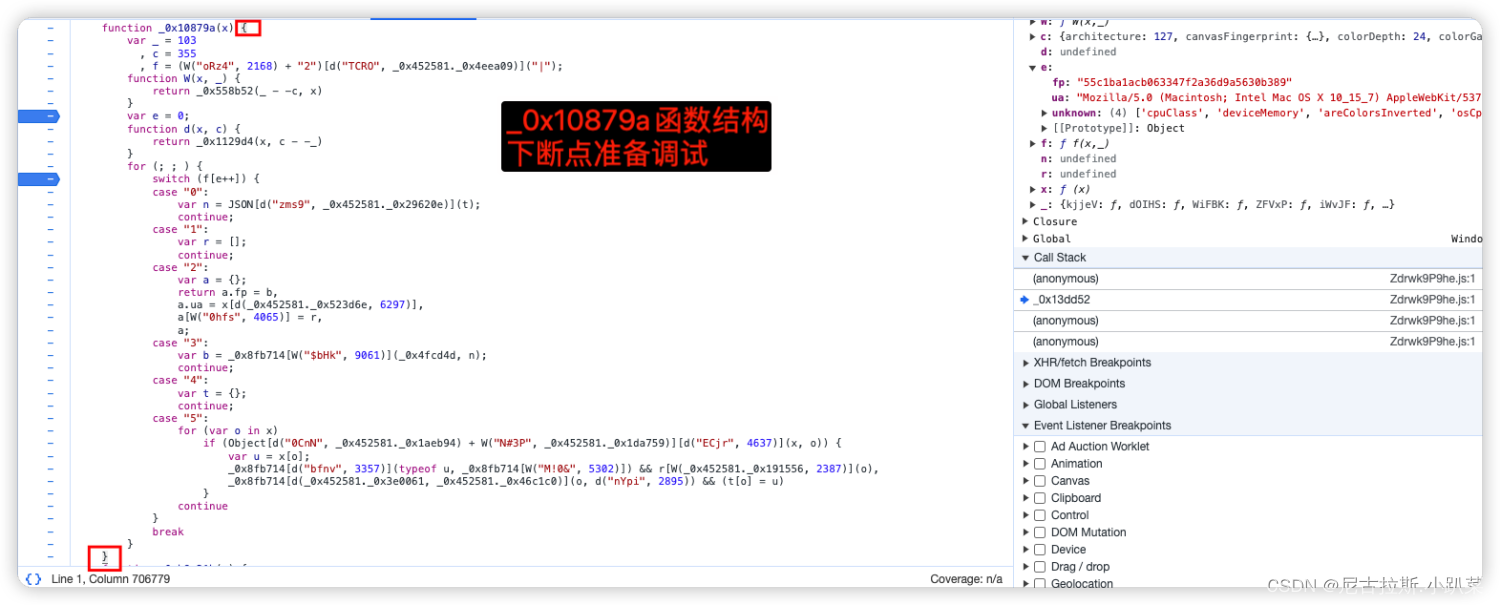Click the pretty-print braces icon in the status bar
This screenshot has width=1500, height=605.
(x=31, y=579)
